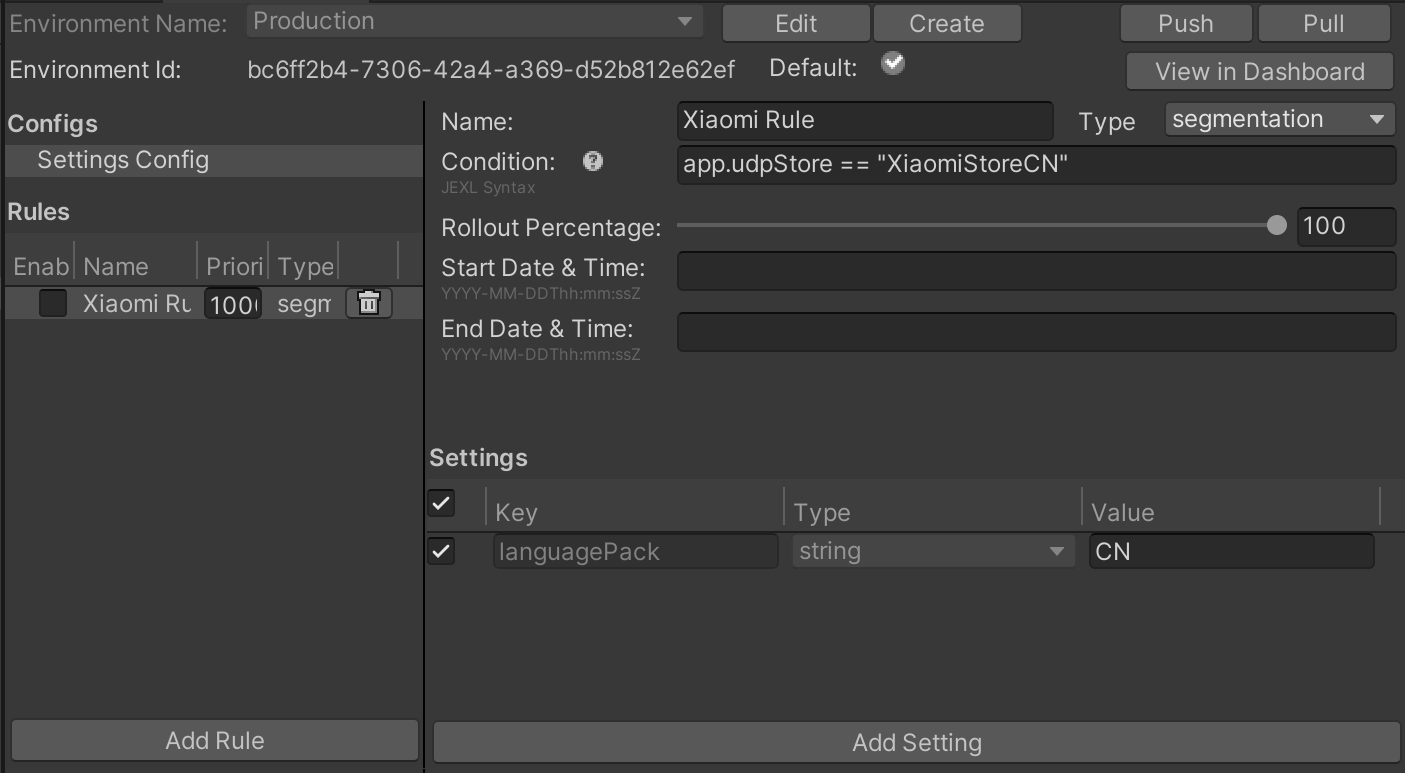Select Settings Config in Configs list
Viewport: 1405px width, 773px height.
[x=123, y=160]
